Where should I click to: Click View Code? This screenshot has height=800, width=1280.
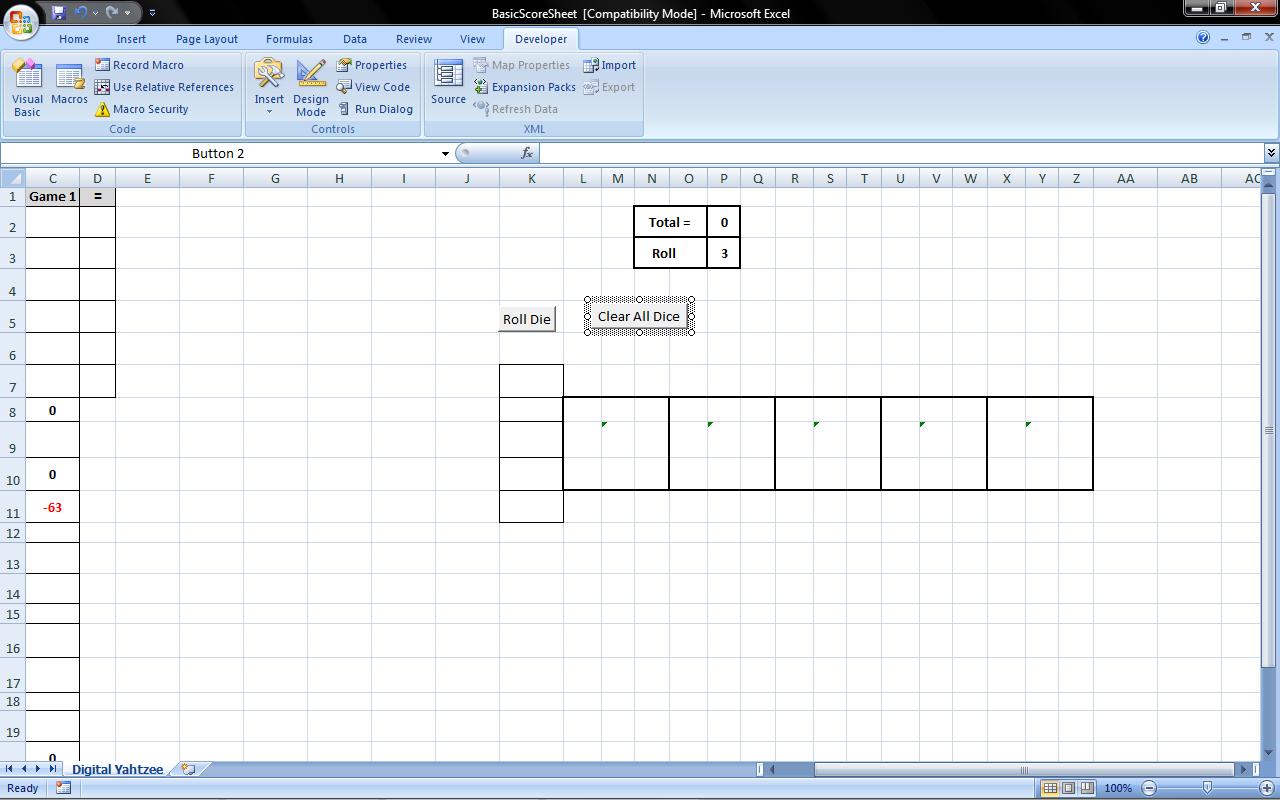tap(373, 87)
